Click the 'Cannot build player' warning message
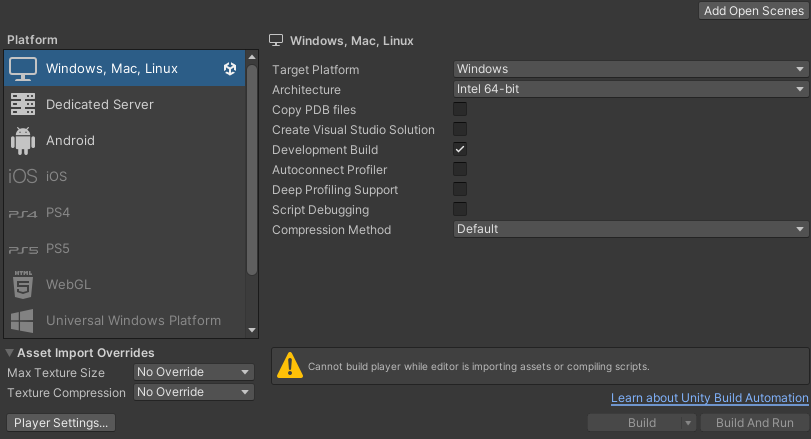Screen dimensions: 811x439 (x=478, y=366)
